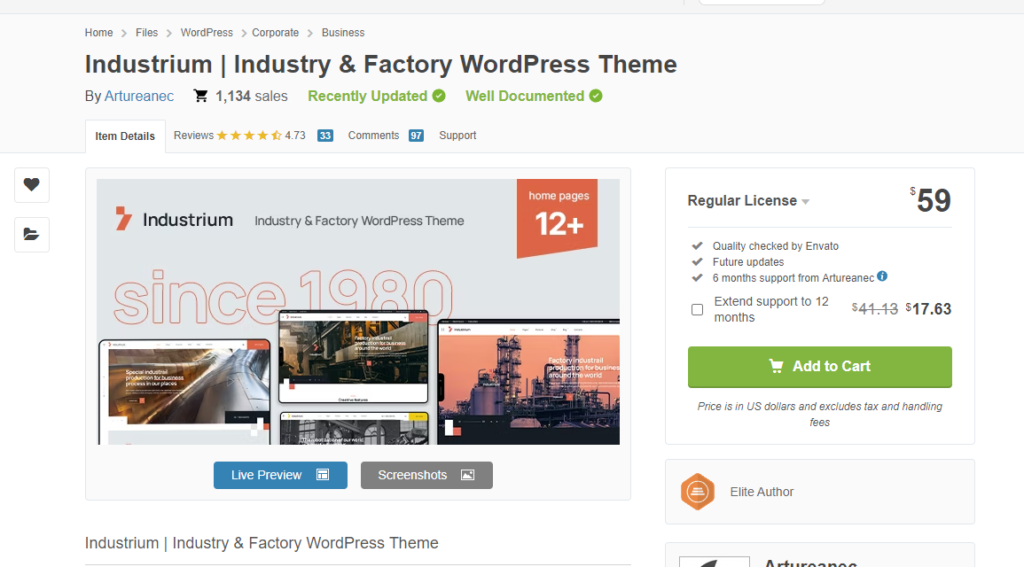Click the Well Documented checkmark icon
Image resolution: width=1024 pixels, height=567 pixels.
(596, 96)
